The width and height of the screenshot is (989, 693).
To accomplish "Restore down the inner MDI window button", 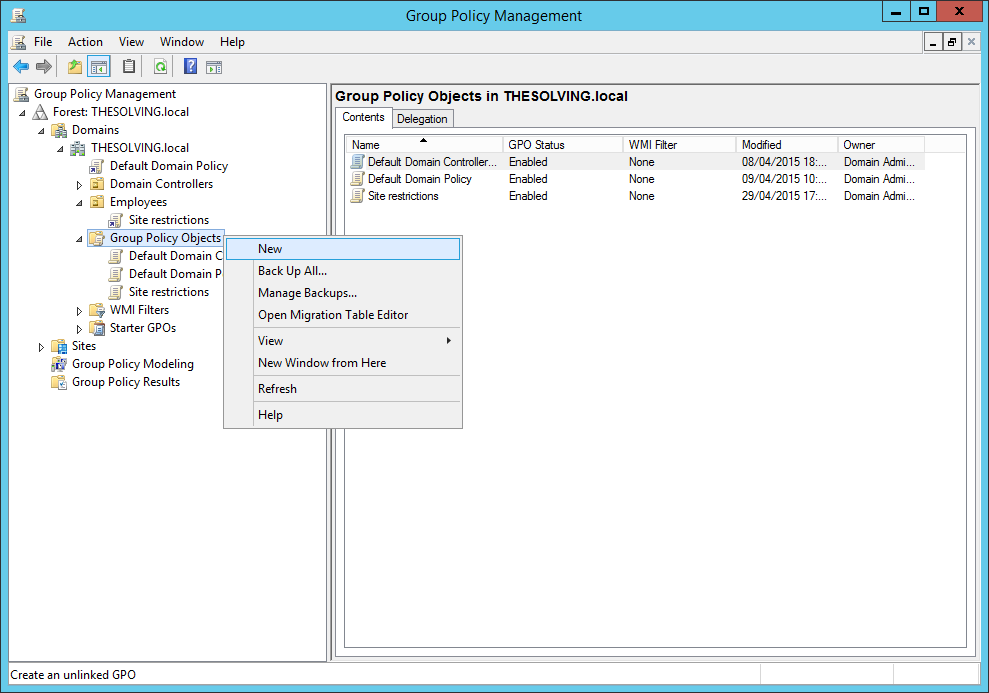I will pyautogui.click(x=952, y=42).
